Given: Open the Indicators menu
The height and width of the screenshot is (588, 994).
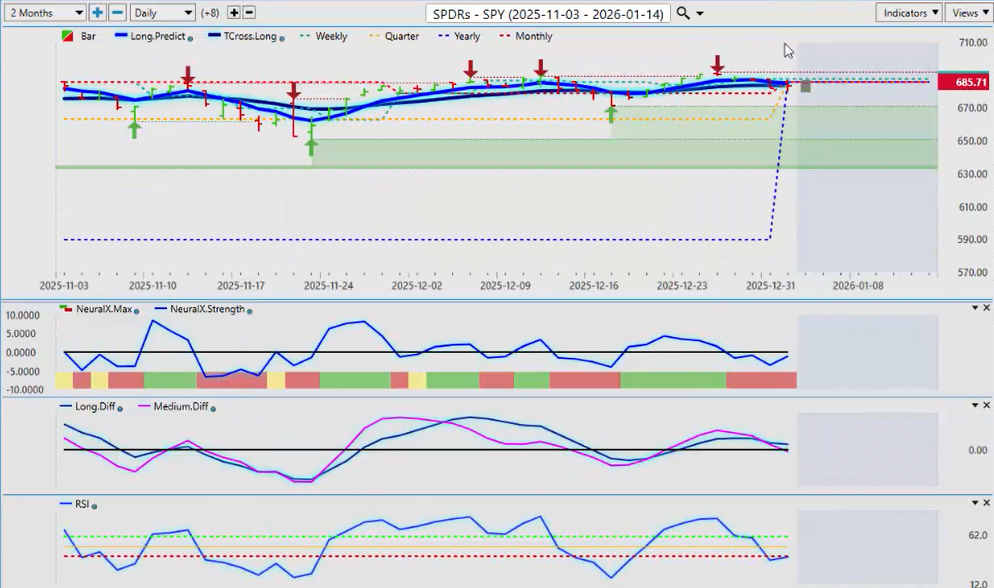Looking at the screenshot, I should coord(908,13).
